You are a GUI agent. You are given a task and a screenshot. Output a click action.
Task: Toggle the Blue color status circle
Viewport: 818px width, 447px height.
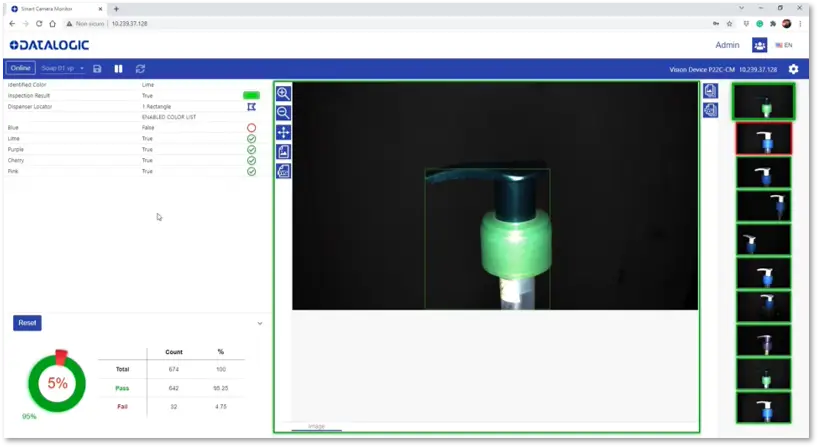[251, 128]
